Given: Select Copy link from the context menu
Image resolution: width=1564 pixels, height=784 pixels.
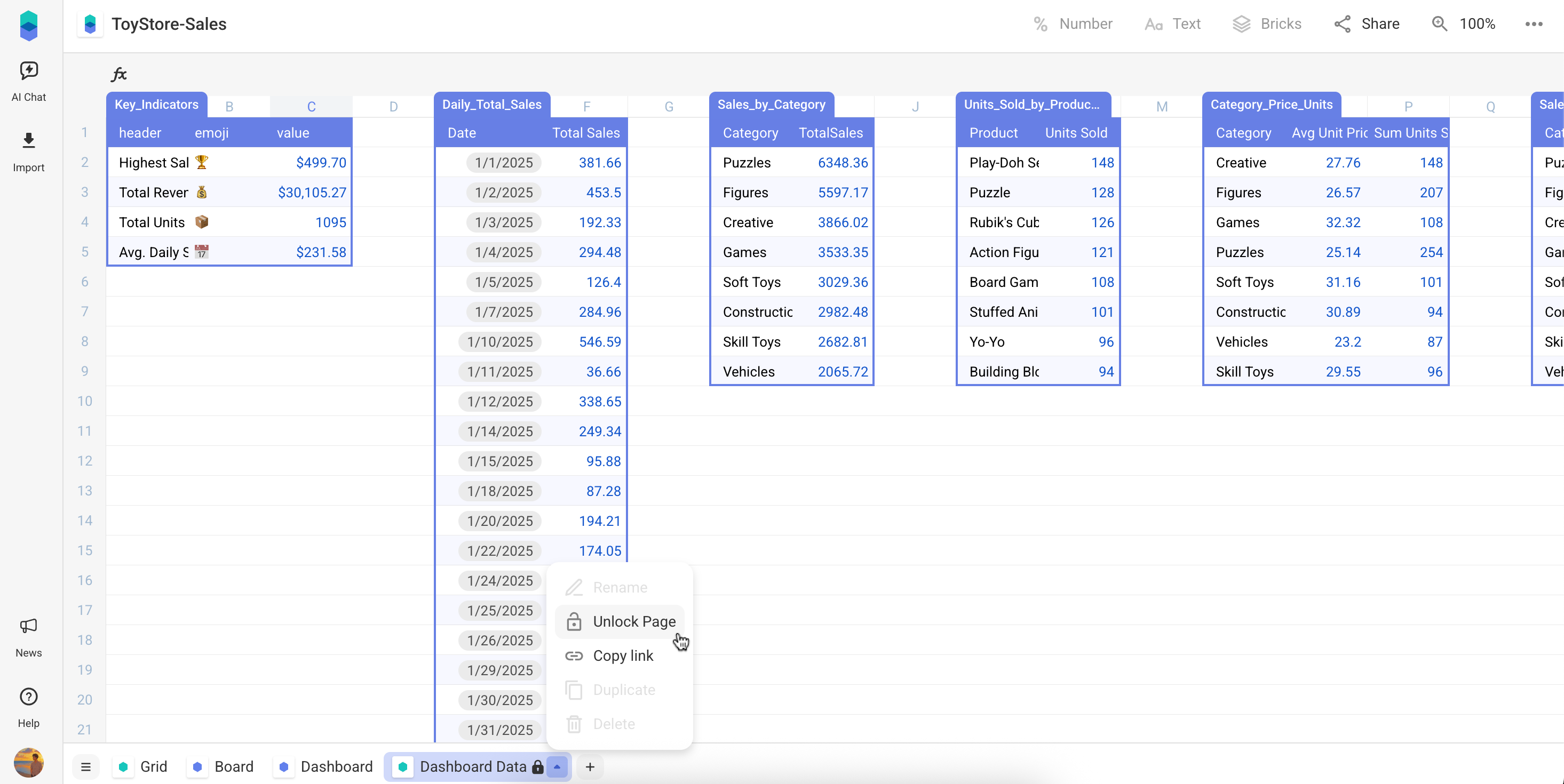Looking at the screenshot, I should [623, 655].
